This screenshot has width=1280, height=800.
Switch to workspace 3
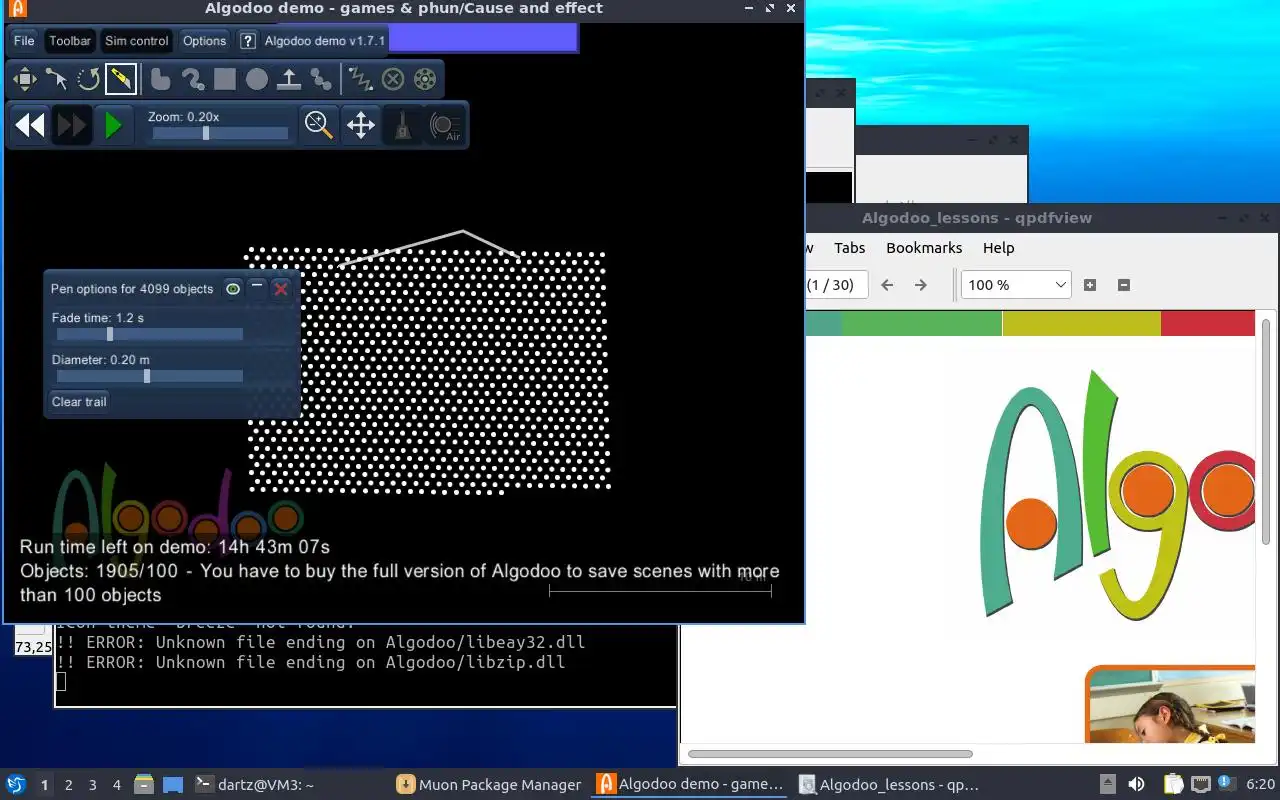coord(93,785)
